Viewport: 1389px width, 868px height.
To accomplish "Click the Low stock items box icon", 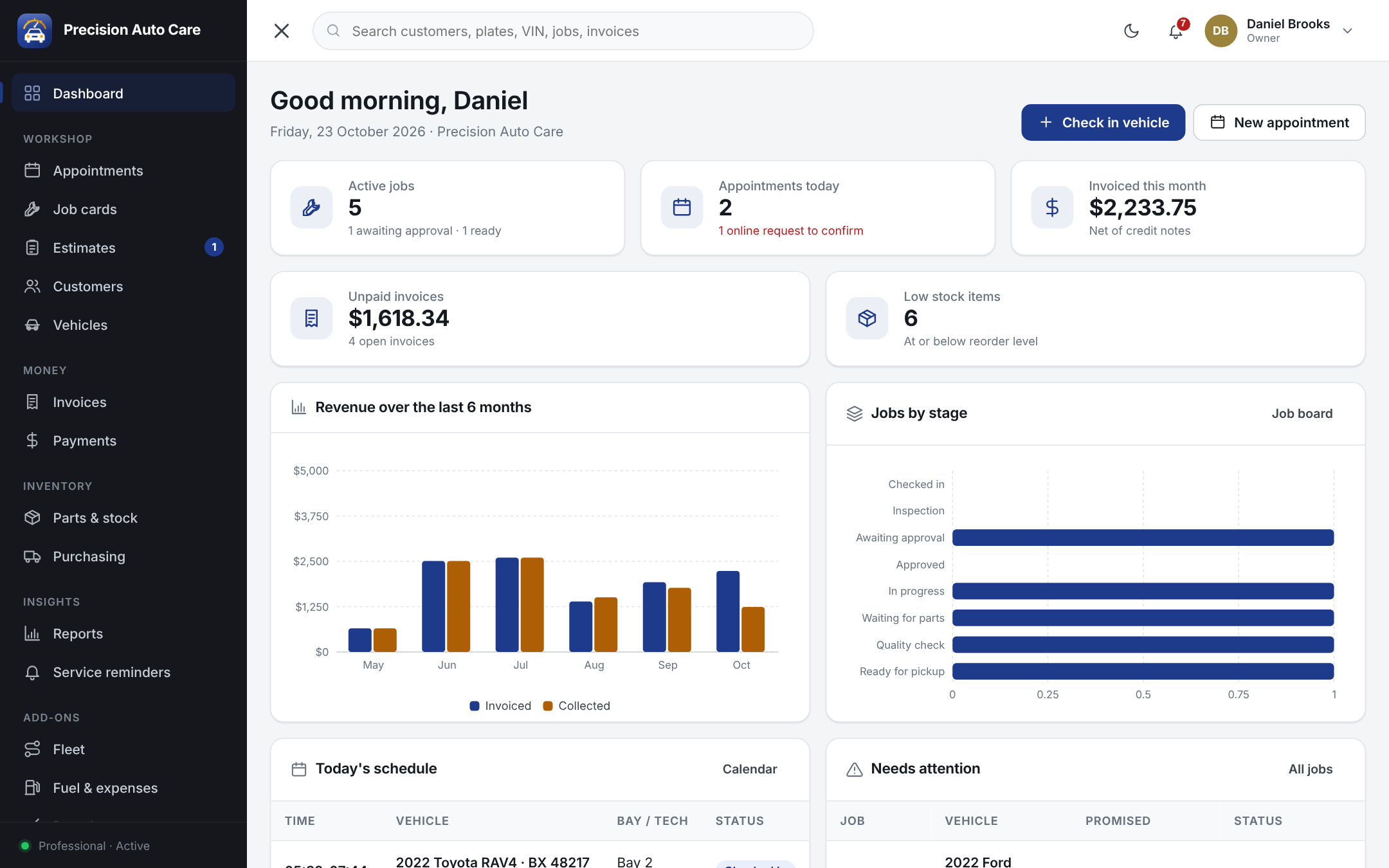I will (867, 318).
